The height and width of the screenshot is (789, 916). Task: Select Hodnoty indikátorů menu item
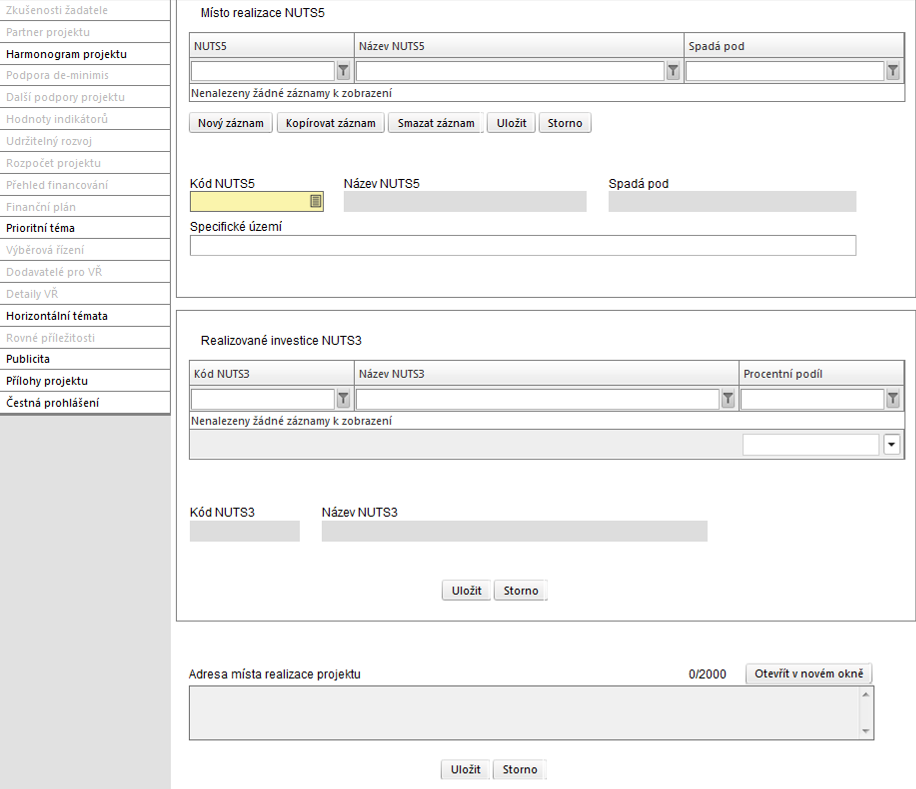click(85, 119)
